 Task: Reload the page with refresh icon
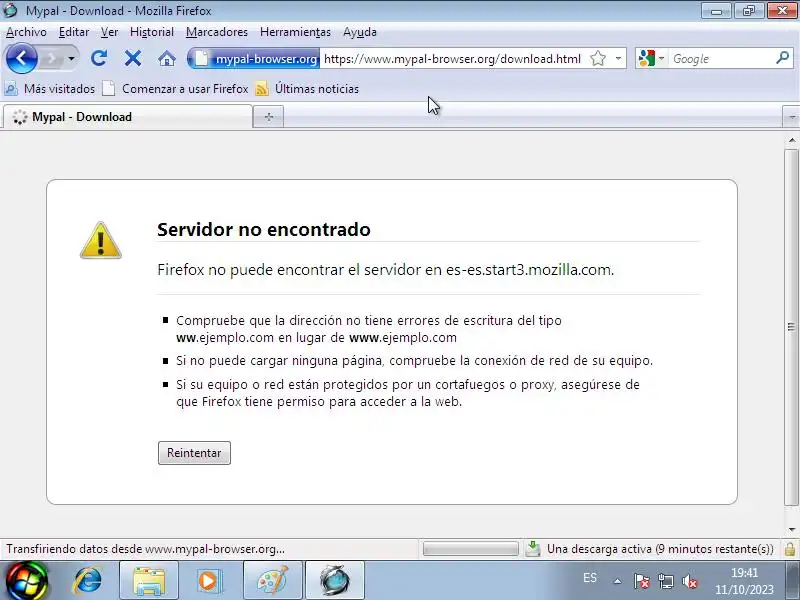click(99, 59)
